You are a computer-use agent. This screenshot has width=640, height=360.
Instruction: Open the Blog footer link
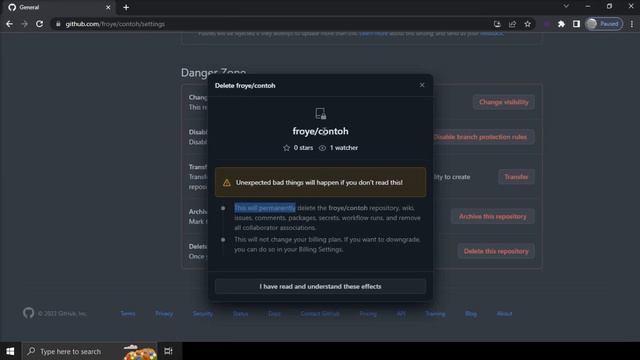click(x=471, y=313)
